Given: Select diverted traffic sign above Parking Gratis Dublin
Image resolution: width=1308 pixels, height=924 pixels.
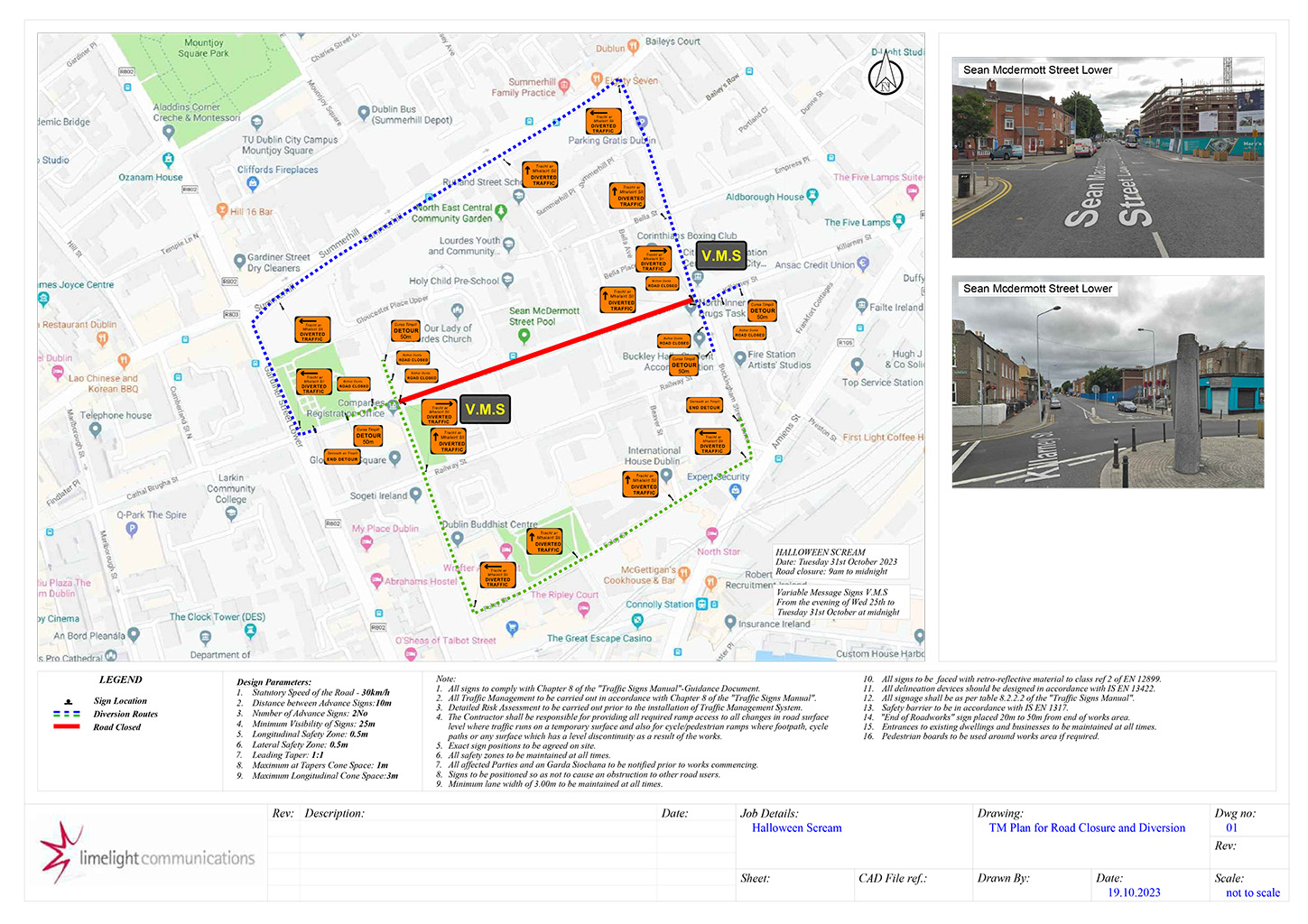Looking at the screenshot, I should pyautogui.click(x=603, y=121).
